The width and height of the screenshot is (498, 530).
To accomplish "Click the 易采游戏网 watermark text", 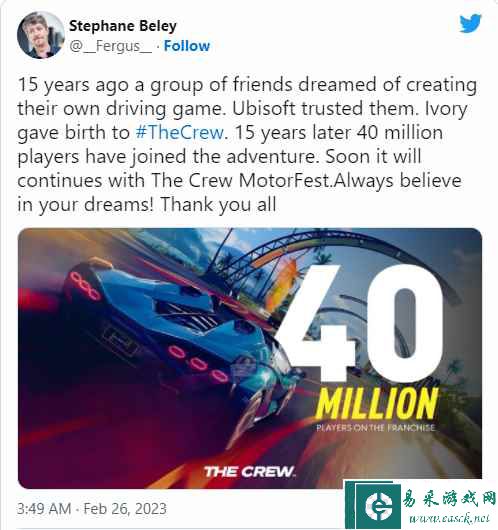I will 449,500.
